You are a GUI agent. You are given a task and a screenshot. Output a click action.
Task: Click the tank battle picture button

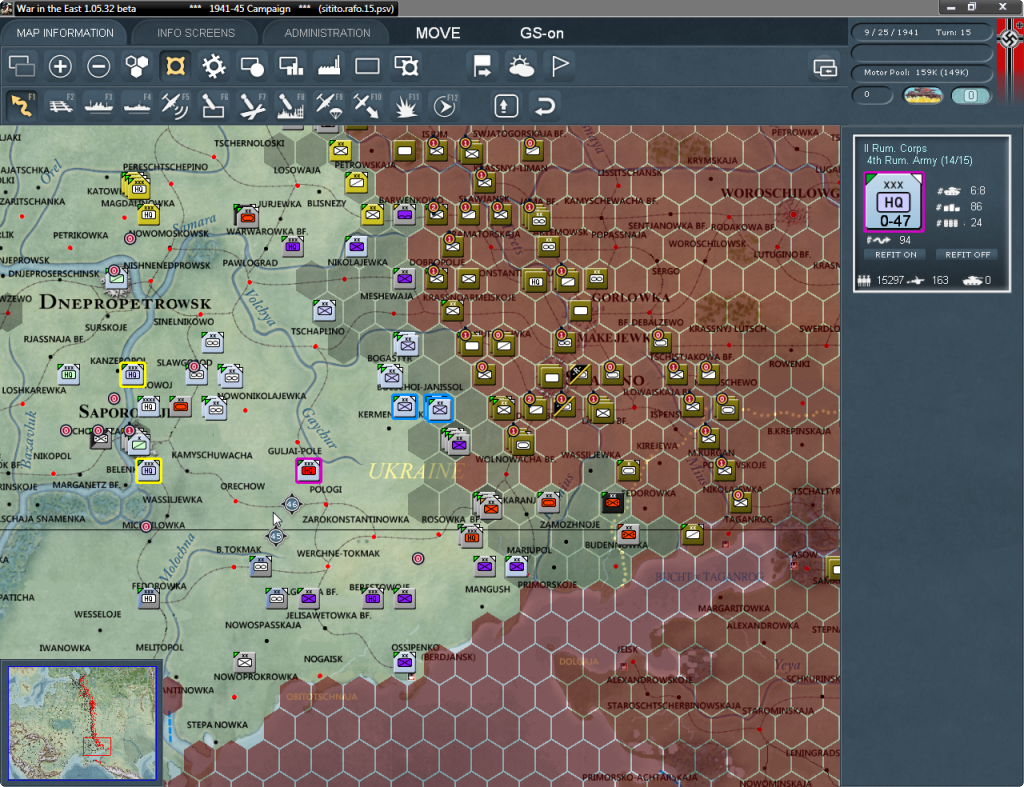pos(923,96)
